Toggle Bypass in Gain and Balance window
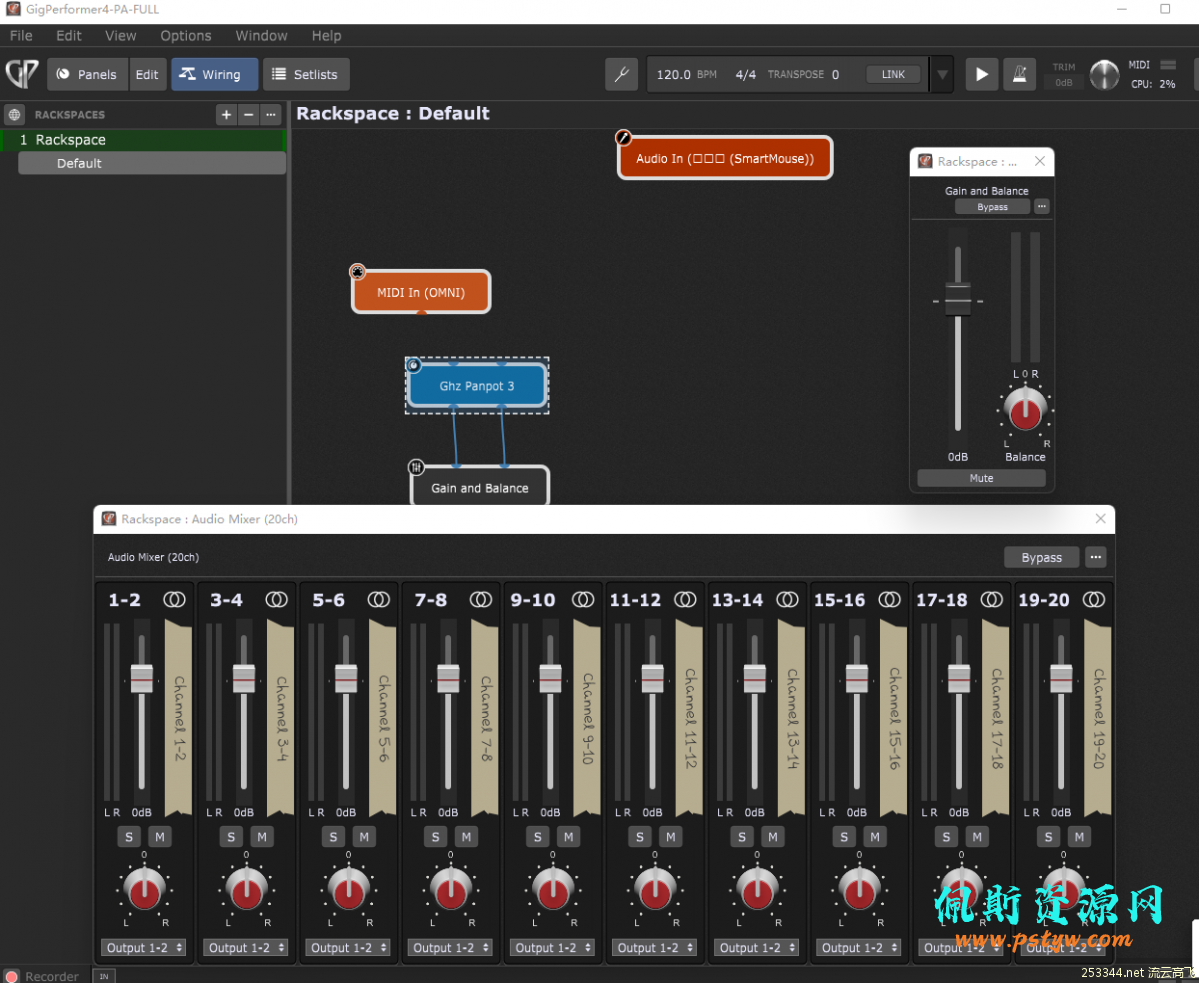 (993, 207)
